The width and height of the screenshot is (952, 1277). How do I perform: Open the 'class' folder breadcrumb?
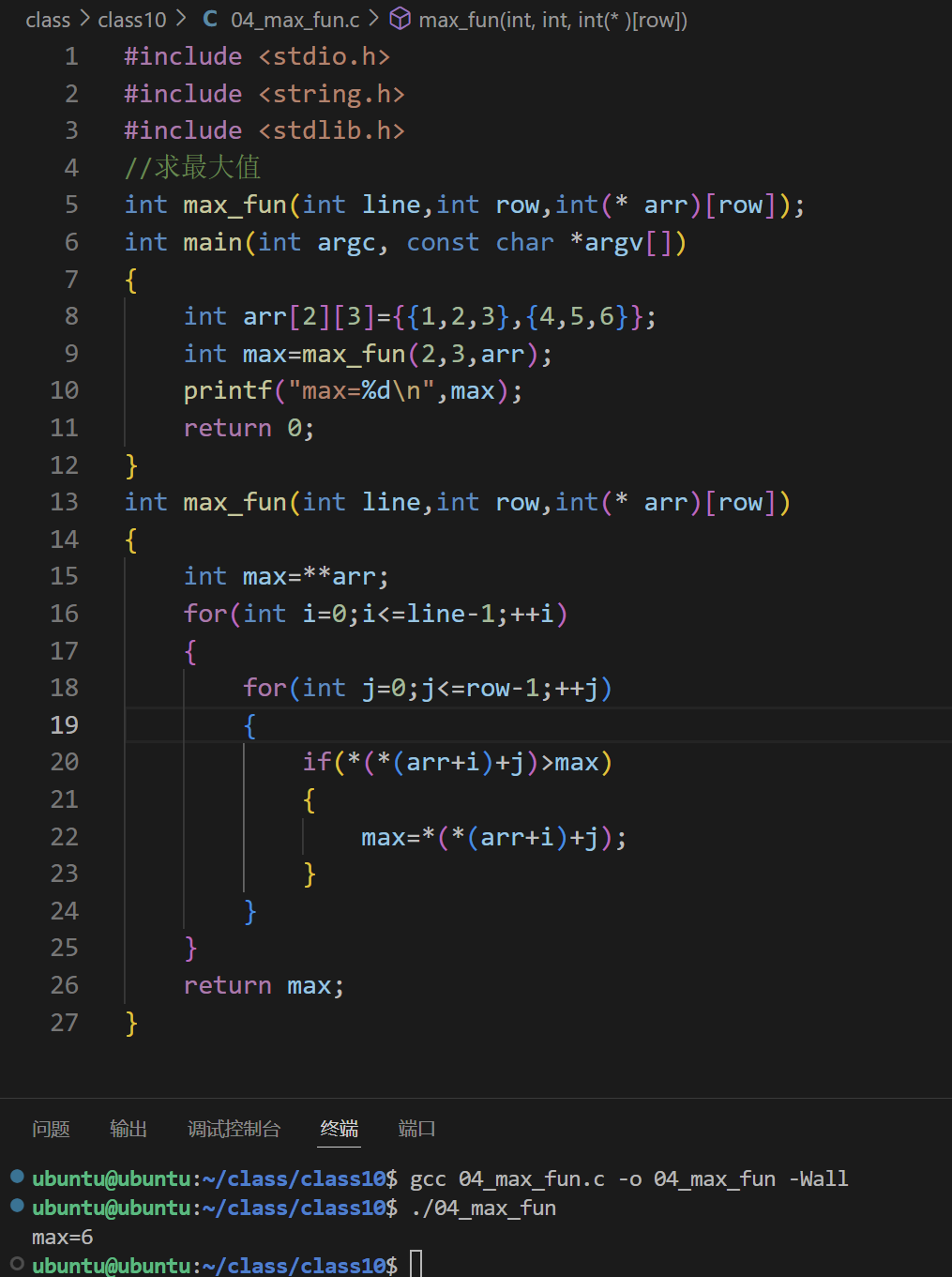48,20
